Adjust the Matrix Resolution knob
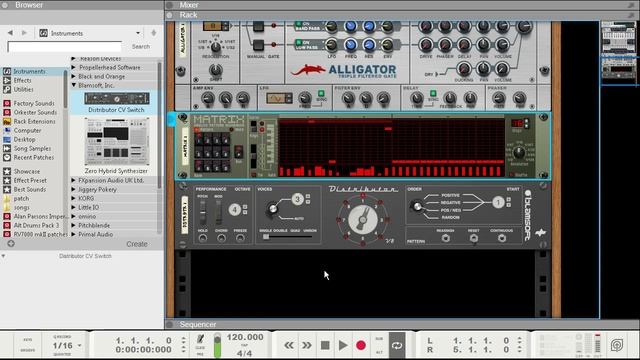 518,153
